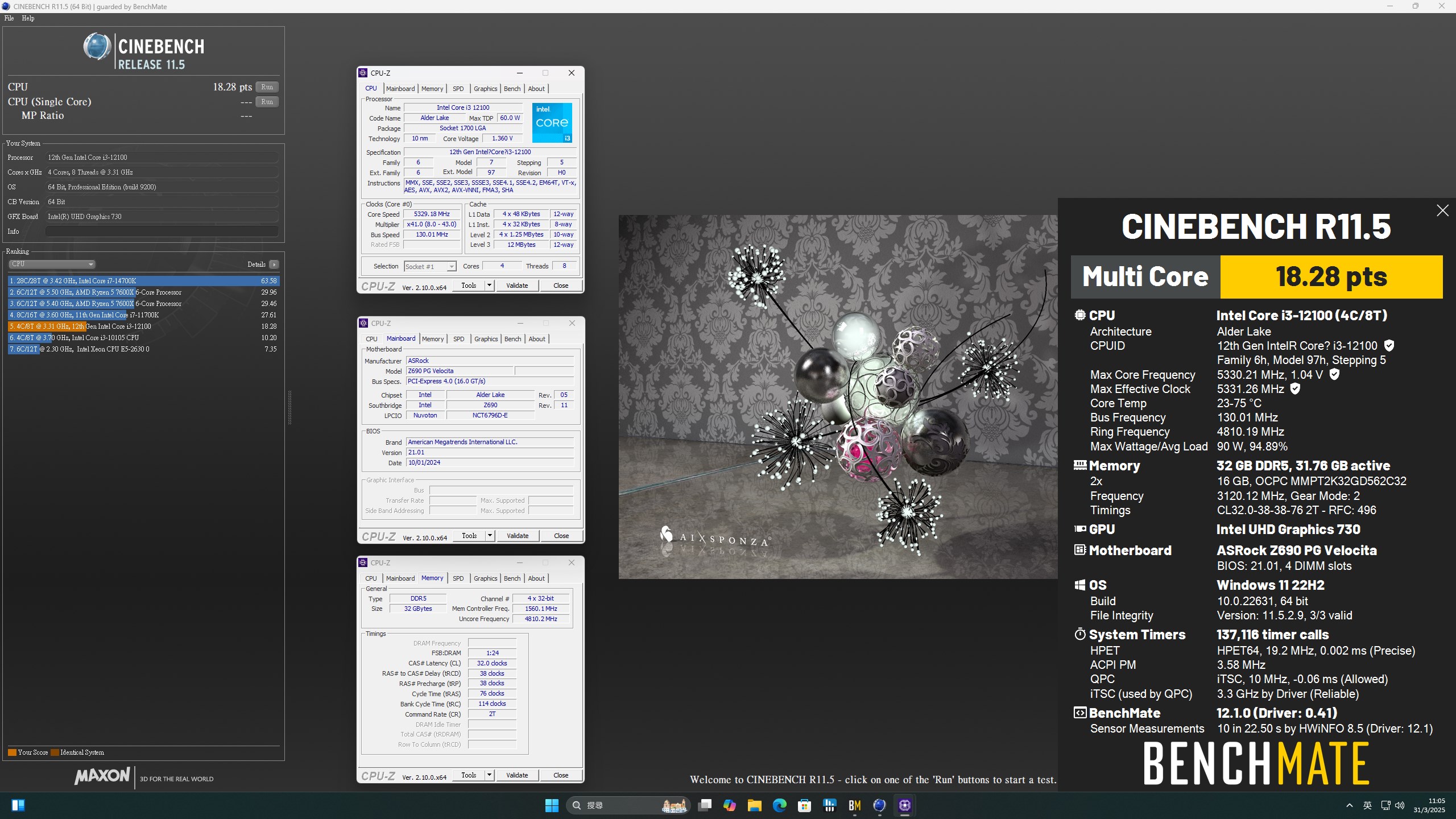This screenshot has height=819, width=1456.
Task: Click Validate in top CPU-Z window
Action: coord(517,286)
